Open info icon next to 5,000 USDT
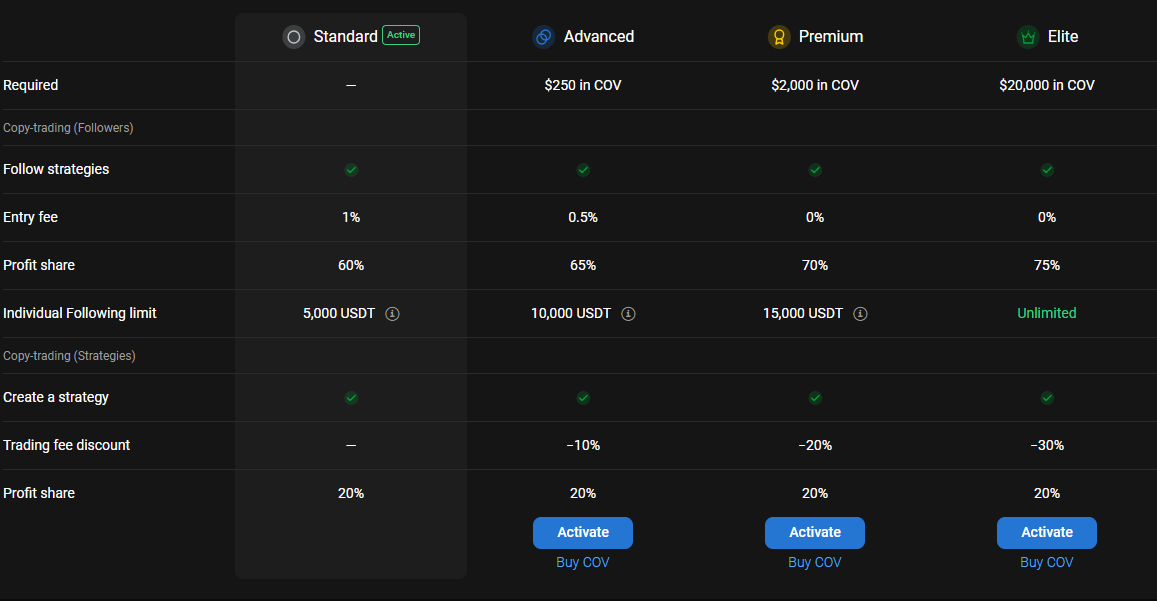 pyautogui.click(x=393, y=314)
